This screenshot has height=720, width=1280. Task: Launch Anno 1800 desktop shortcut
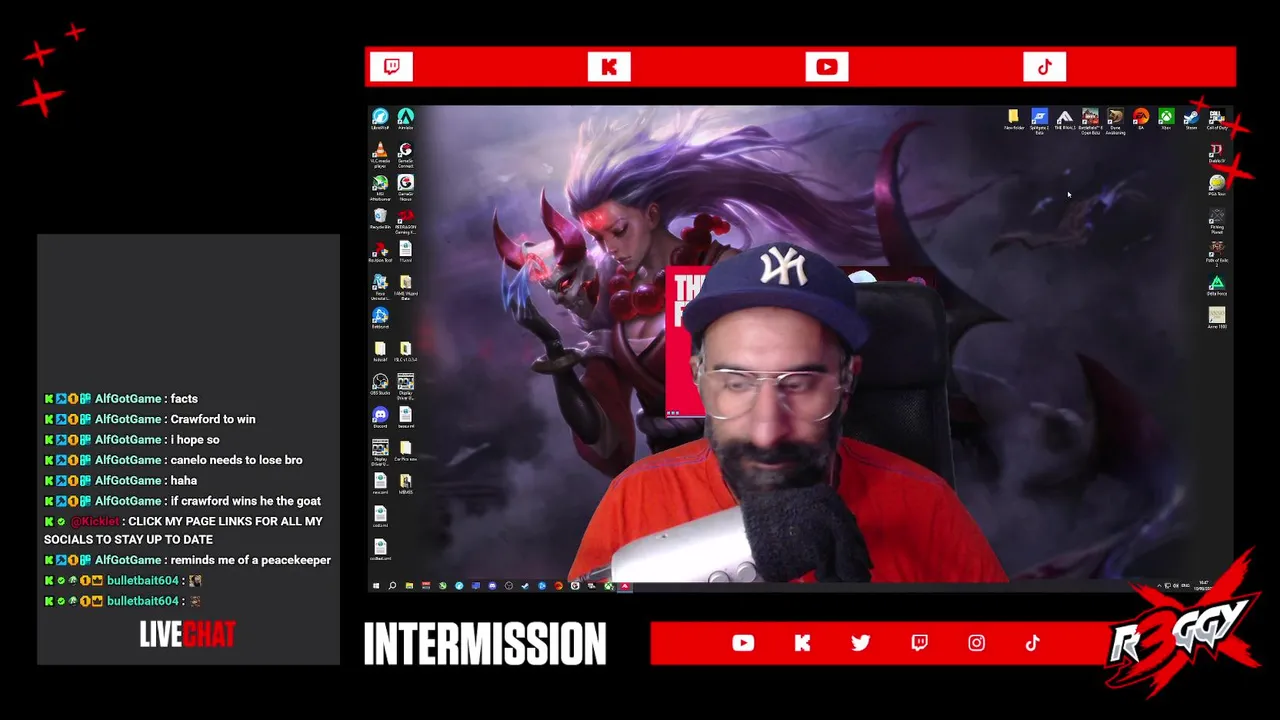1216,319
